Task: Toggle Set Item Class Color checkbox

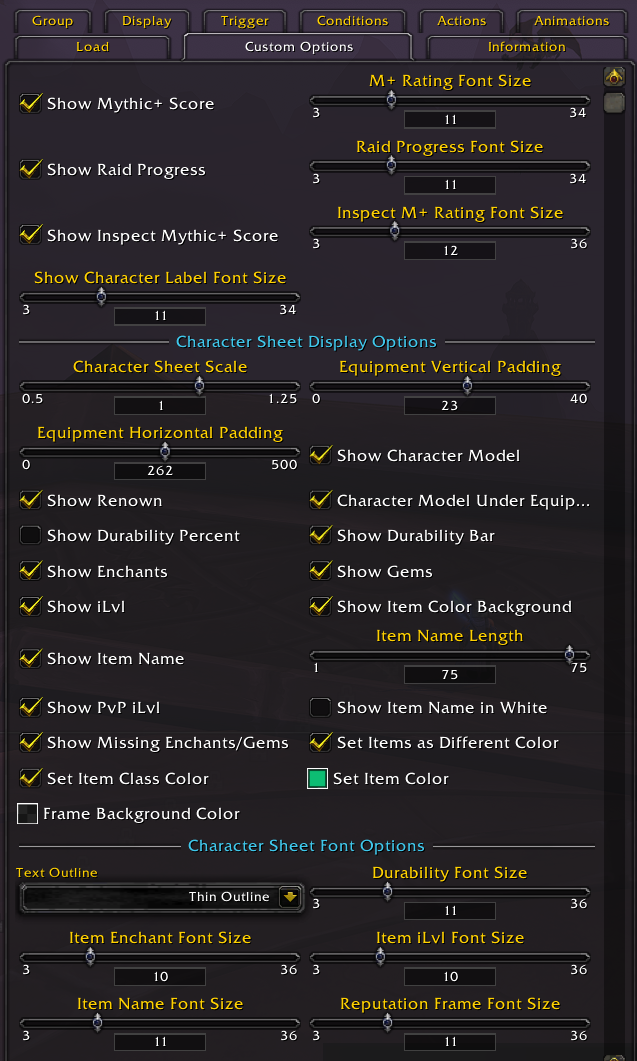Action: point(31,779)
